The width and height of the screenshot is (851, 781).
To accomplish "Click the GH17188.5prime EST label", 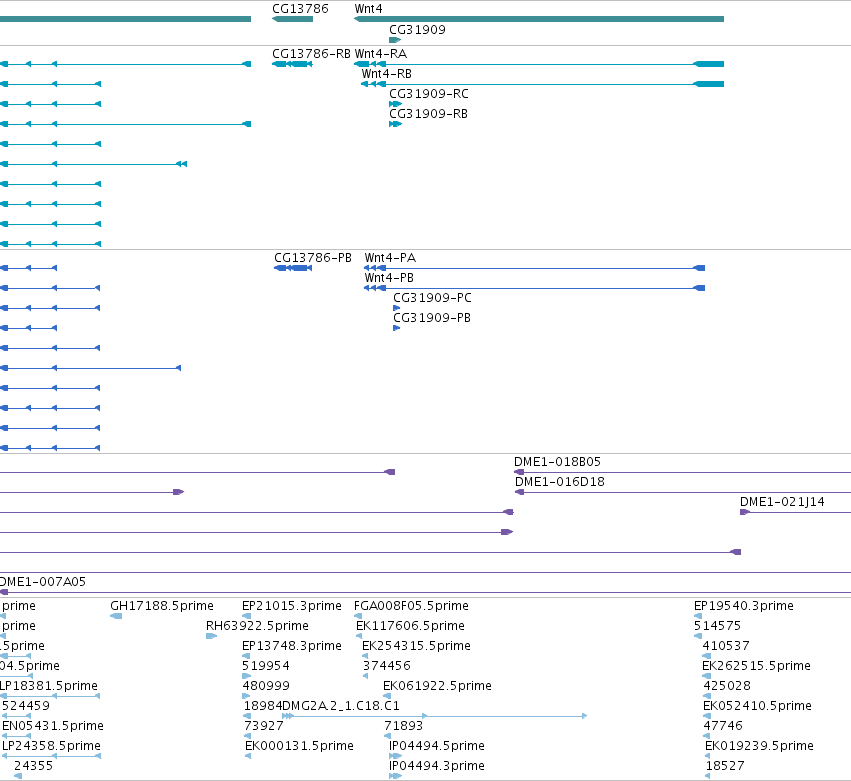I will pyautogui.click(x=162, y=605).
